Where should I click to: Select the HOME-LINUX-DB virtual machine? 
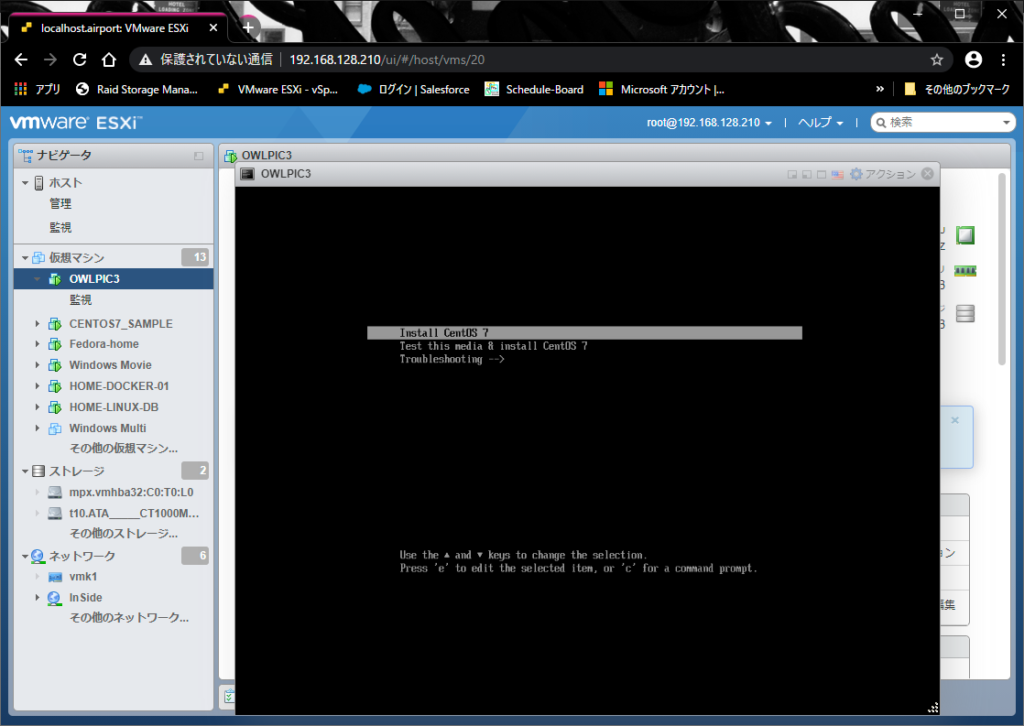point(114,407)
